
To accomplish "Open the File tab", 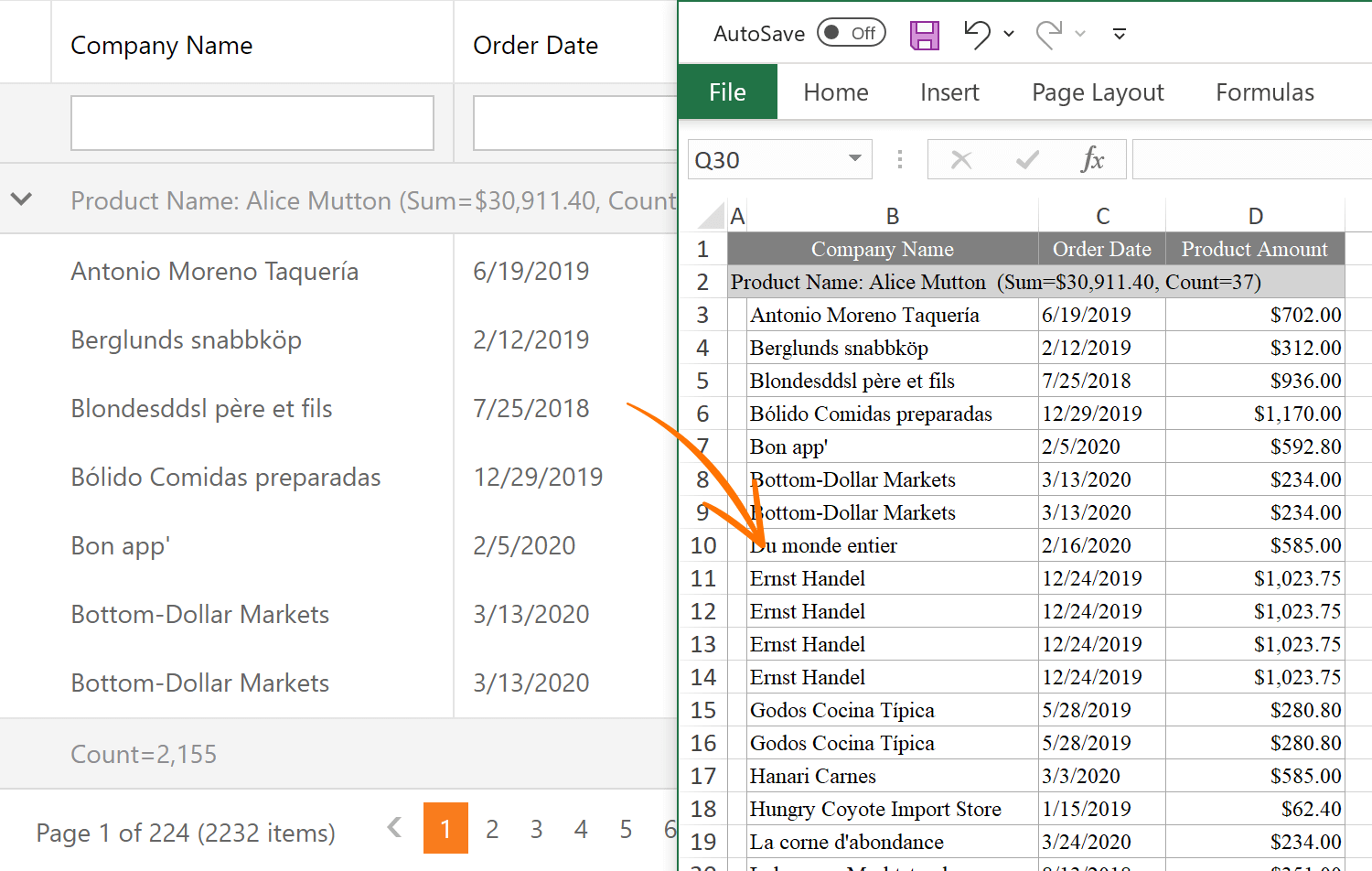I will coord(727,92).
